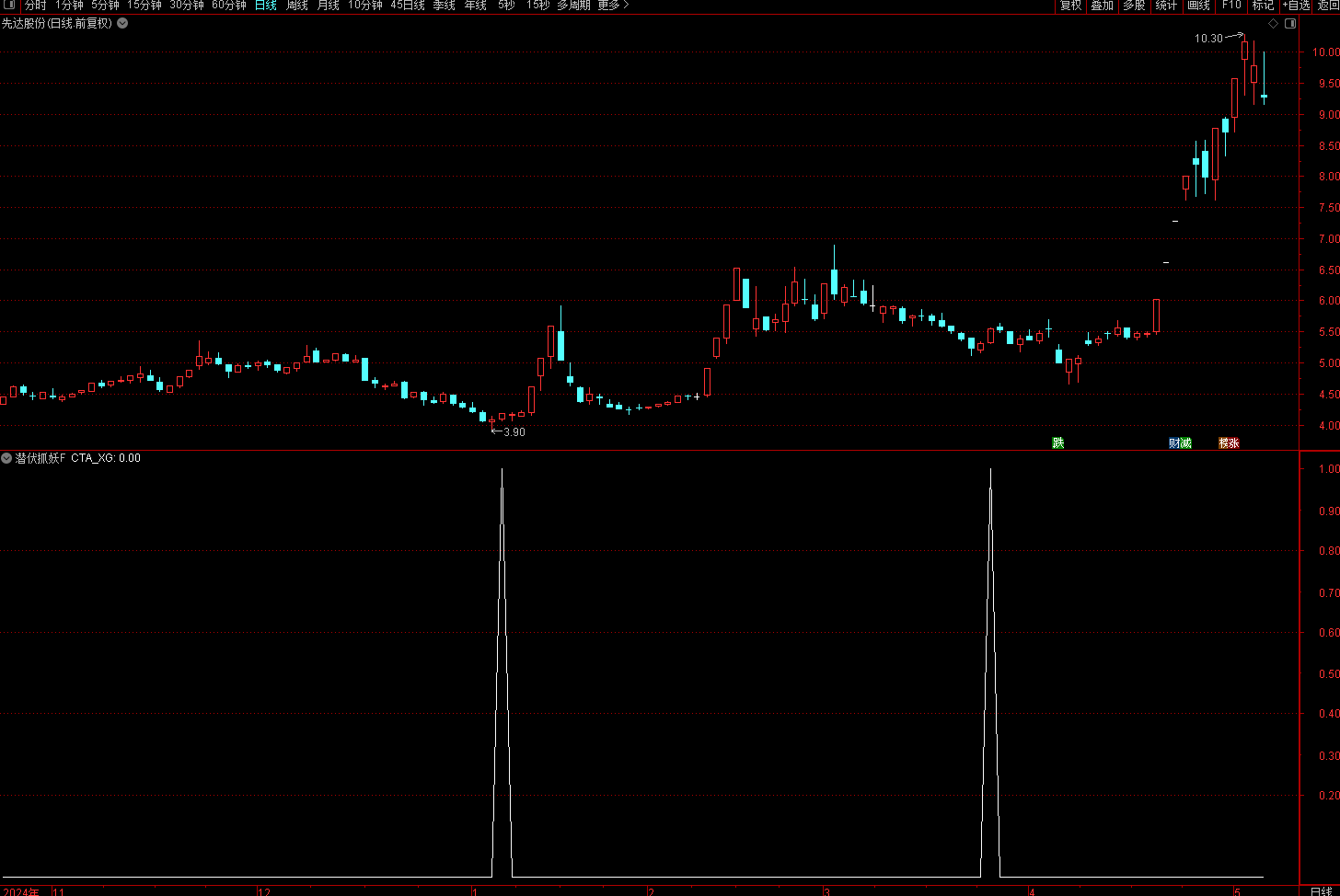This screenshot has height=896, width=1340.
Task: Select the 15秒 period
Action: (538, 6)
